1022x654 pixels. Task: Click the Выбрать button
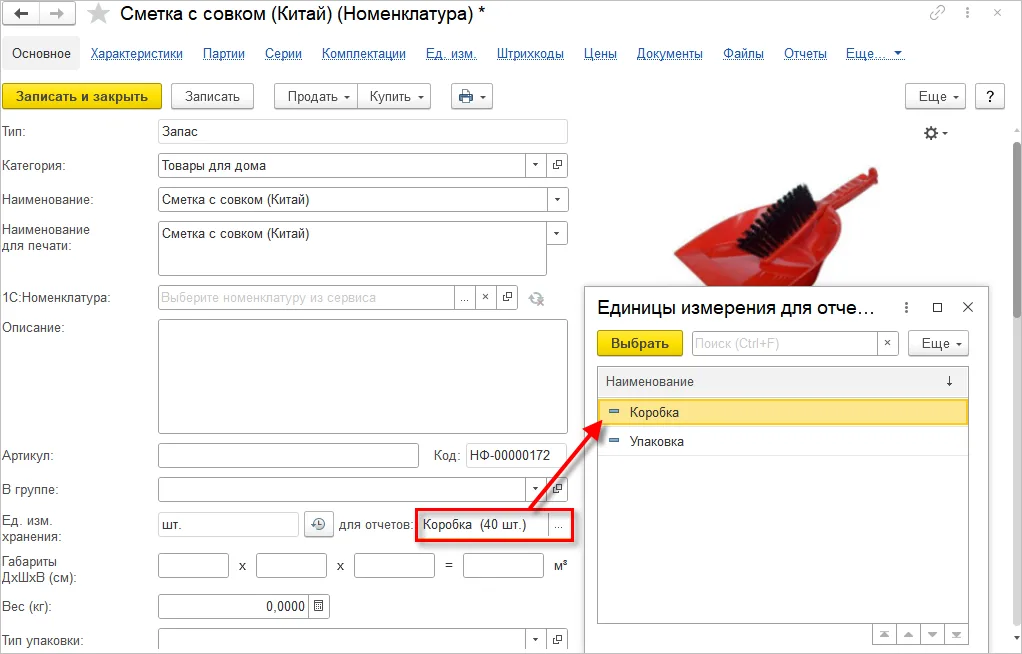pos(639,344)
